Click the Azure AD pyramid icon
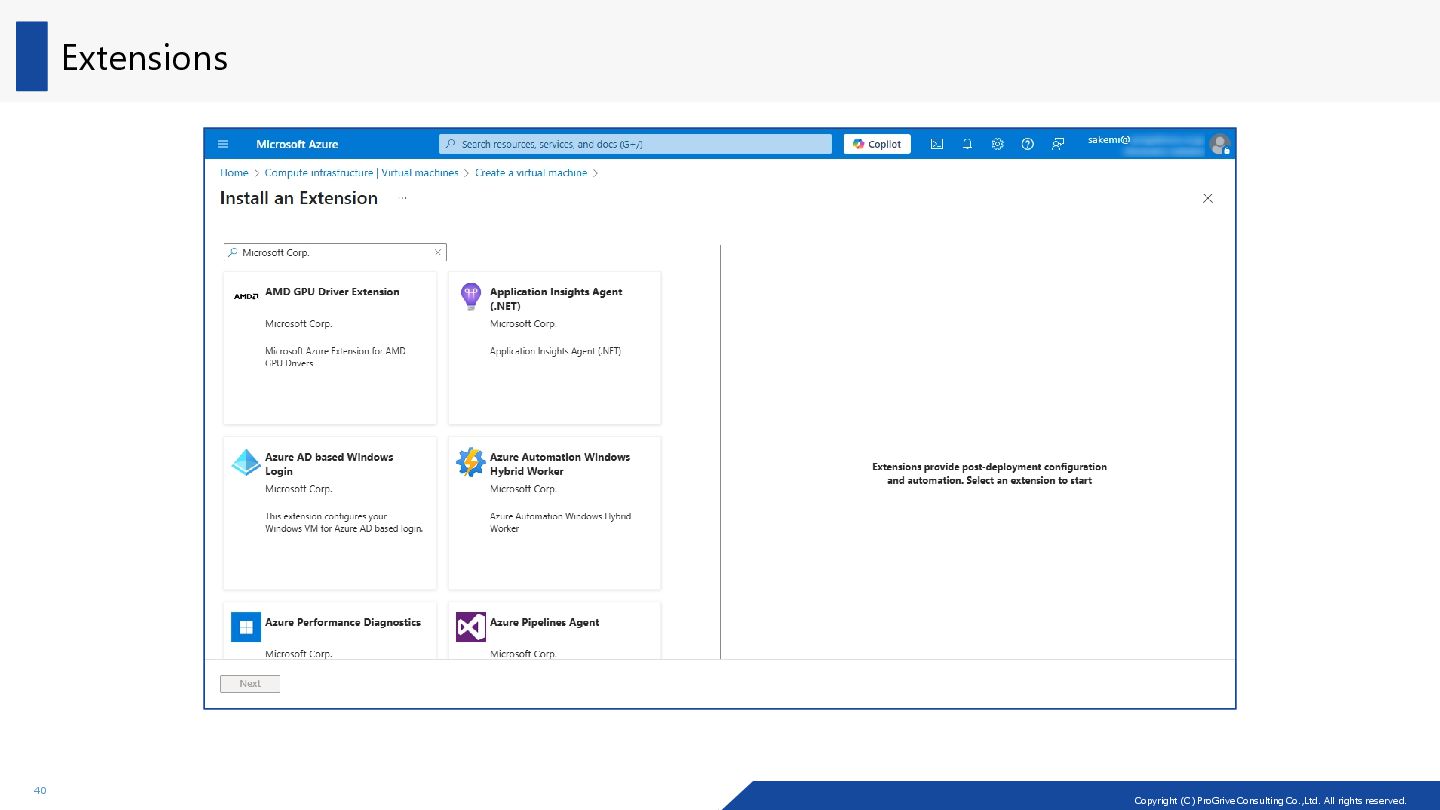This screenshot has width=1440, height=810. (x=246, y=462)
